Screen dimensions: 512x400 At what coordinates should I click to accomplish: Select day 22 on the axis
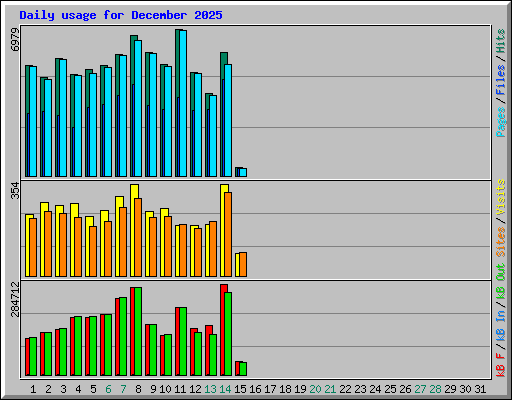[x=345, y=389]
